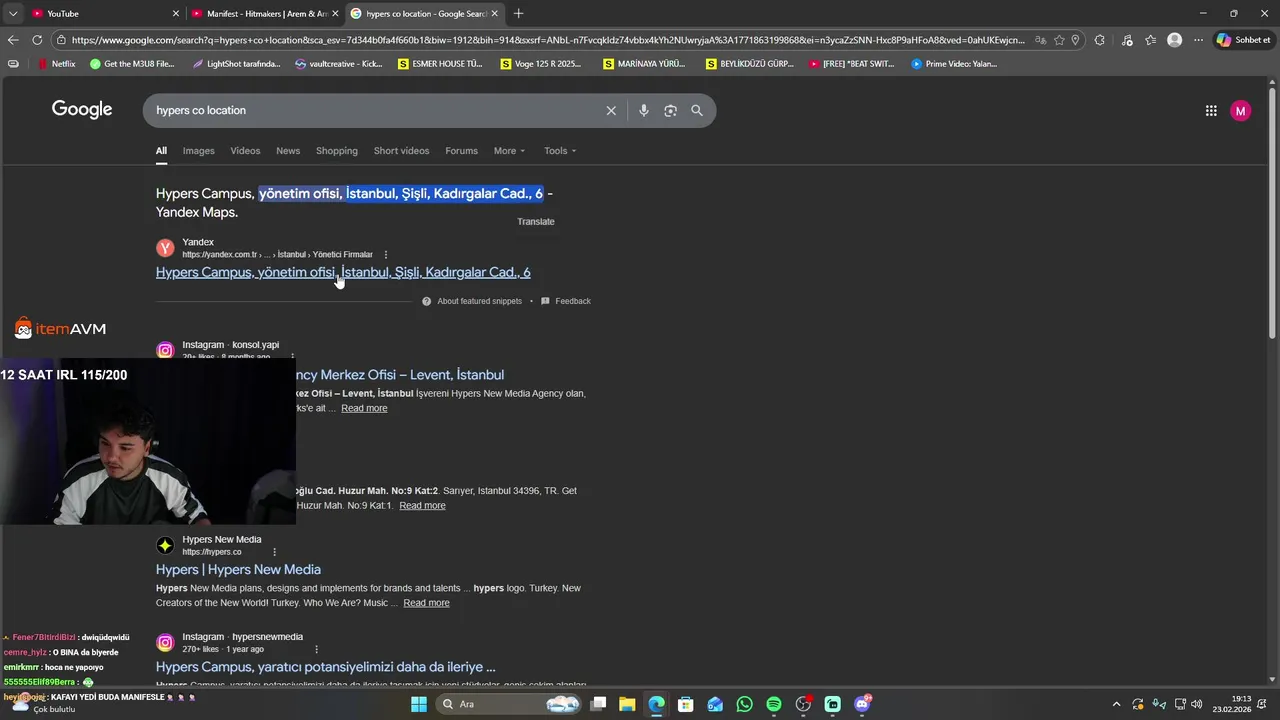The image size is (1280, 720).
Task: Open Spotify from the taskbar
Action: [x=774, y=704]
